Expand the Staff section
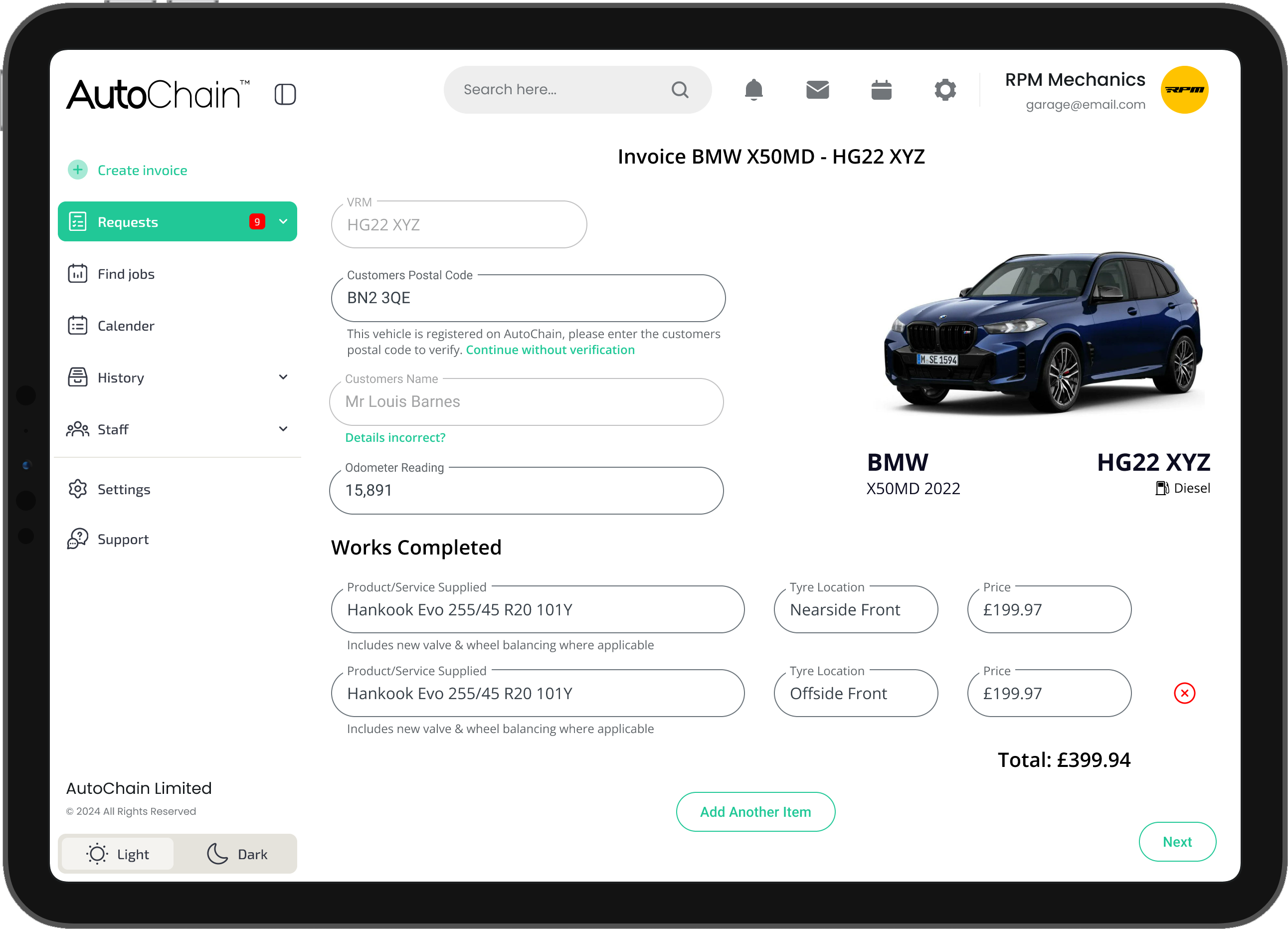 [283, 429]
